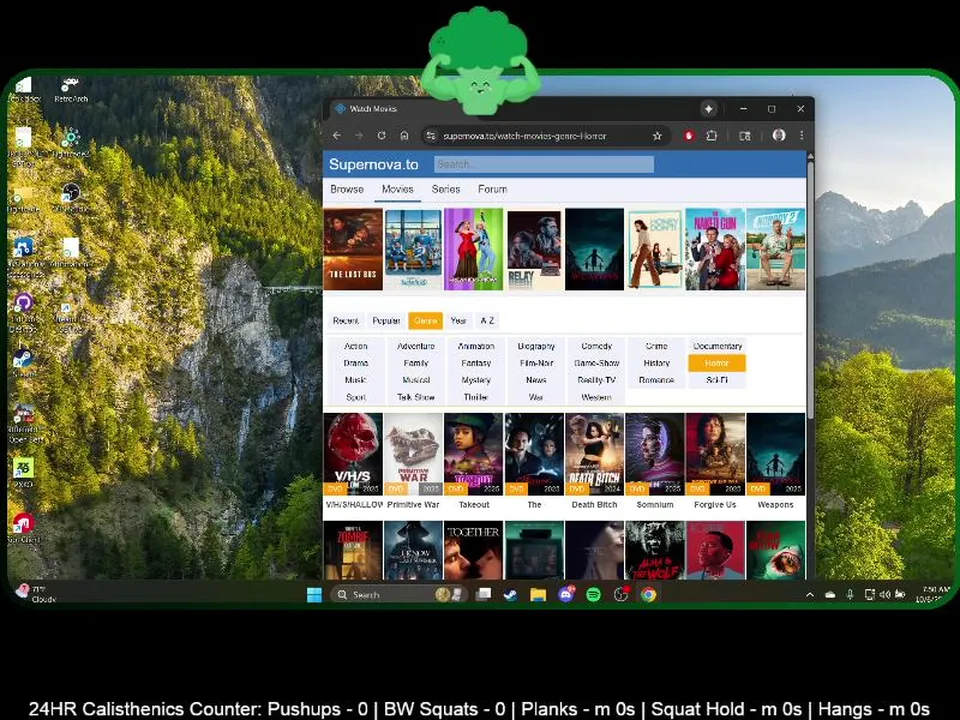Choose the Romance genre

(656, 380)
